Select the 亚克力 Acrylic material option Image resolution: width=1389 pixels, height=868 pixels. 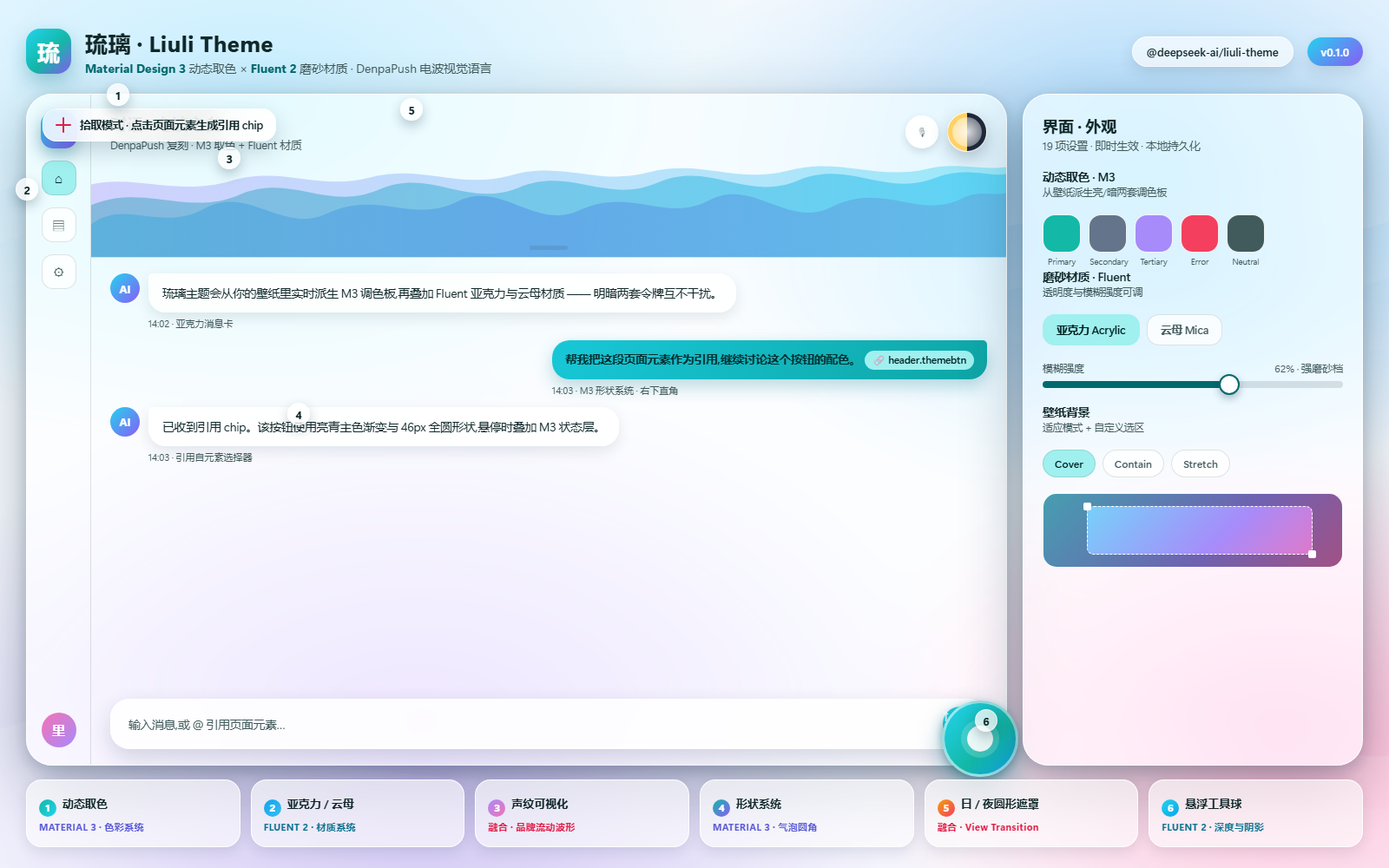coord(1090,330)
